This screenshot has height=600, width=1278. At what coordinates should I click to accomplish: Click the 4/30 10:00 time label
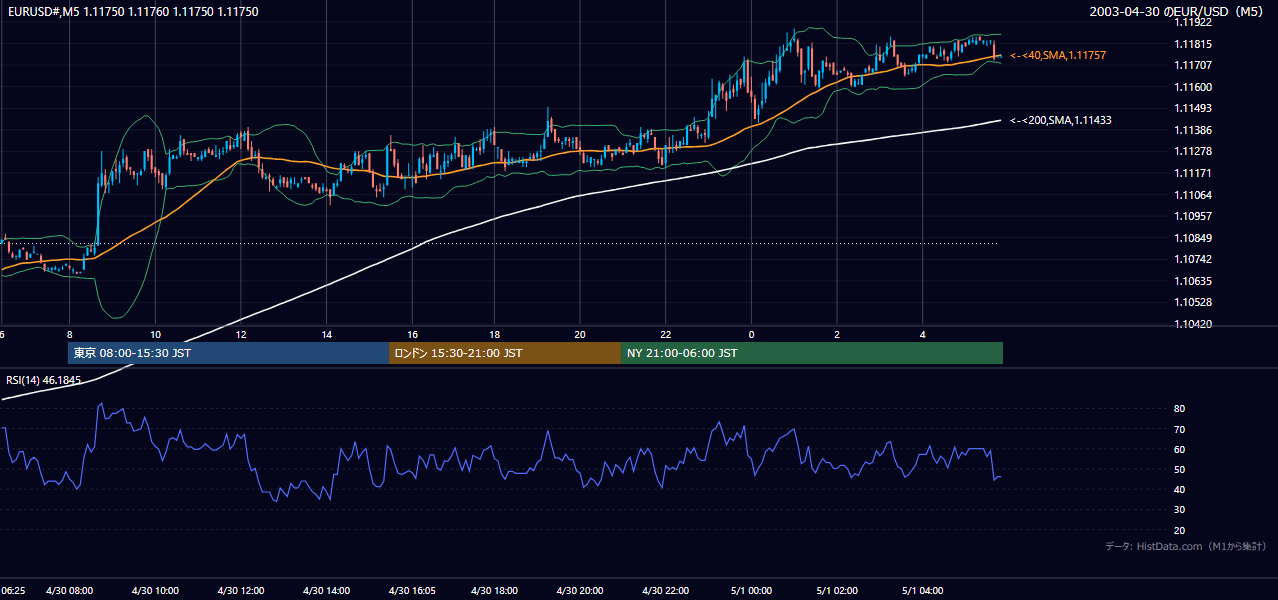pyautogui.click(x=155, y=590)
